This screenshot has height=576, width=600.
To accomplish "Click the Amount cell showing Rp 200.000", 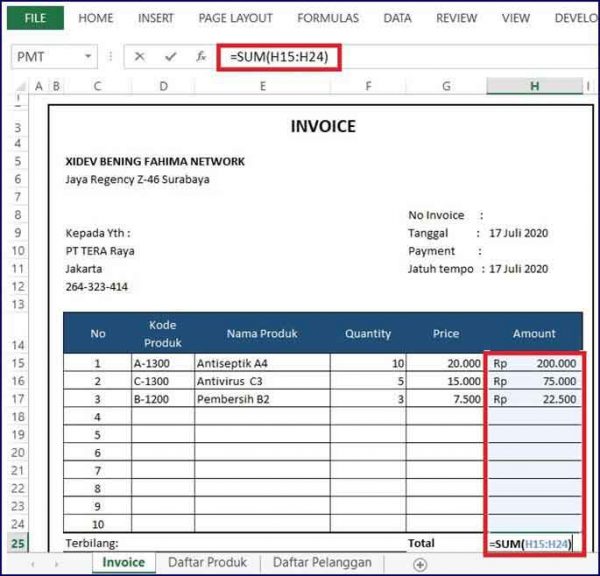I will (534, 363).
